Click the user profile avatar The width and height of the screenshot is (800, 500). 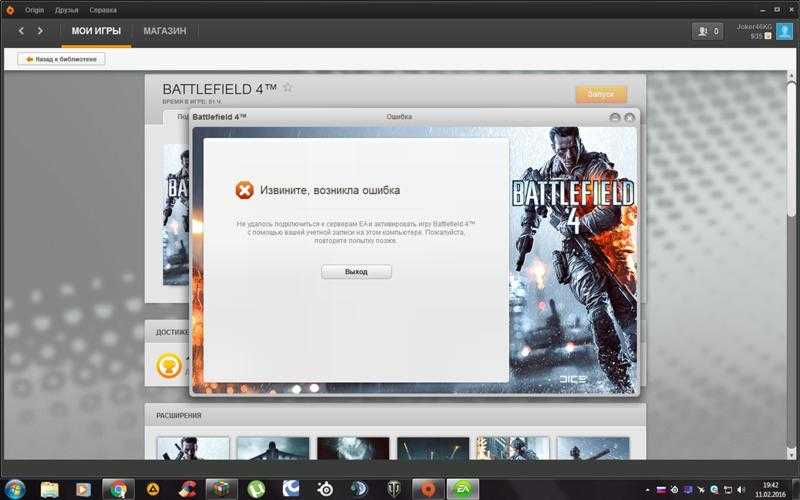[x=784, y=31]
